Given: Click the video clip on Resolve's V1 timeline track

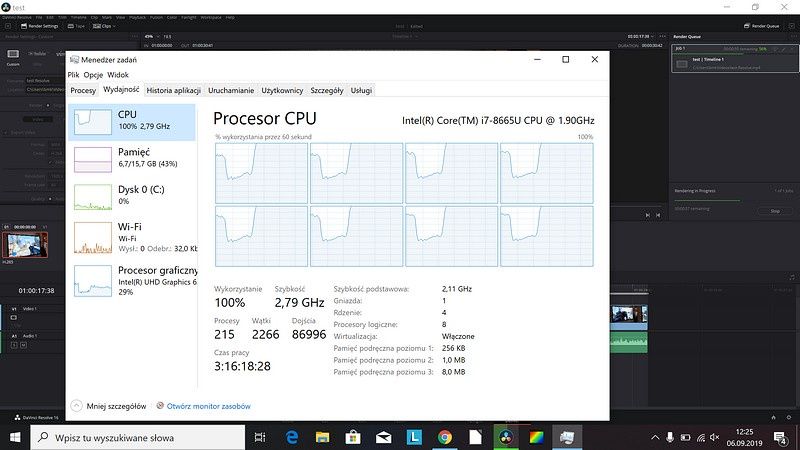Looking at the screenshot, I should (629, 316).
